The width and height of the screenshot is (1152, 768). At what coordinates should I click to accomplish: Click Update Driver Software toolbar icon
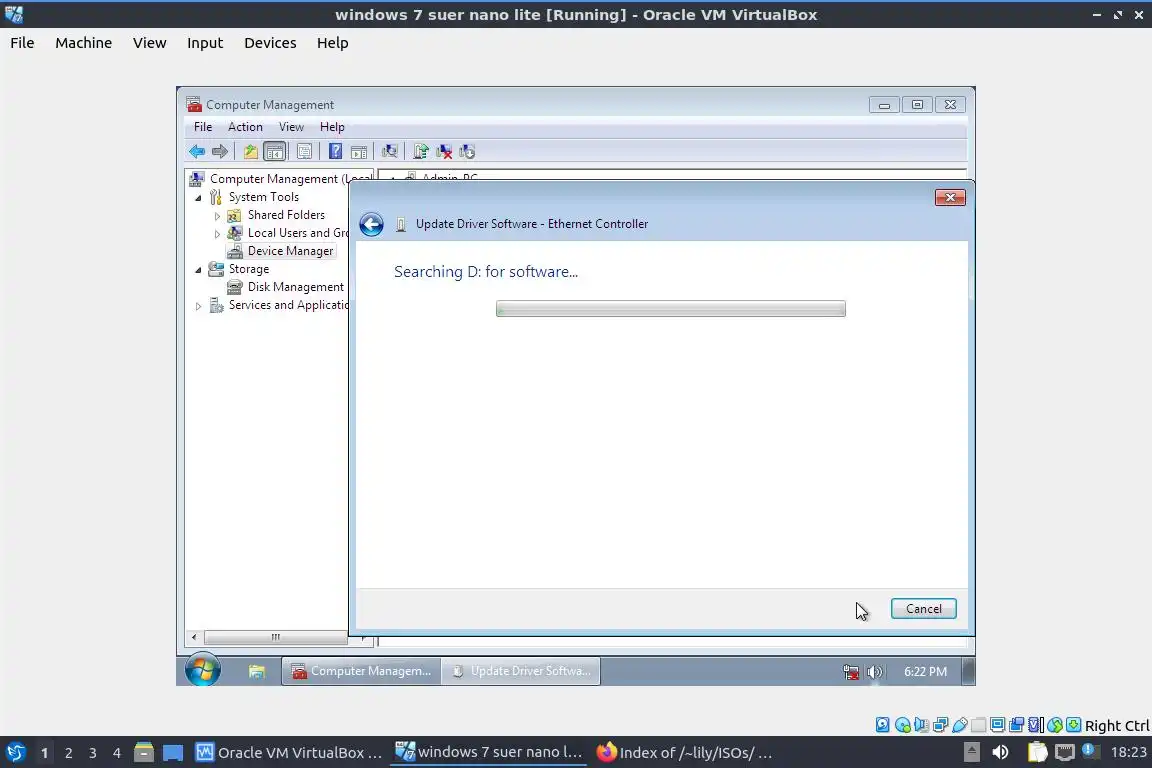tap(420, 151)
